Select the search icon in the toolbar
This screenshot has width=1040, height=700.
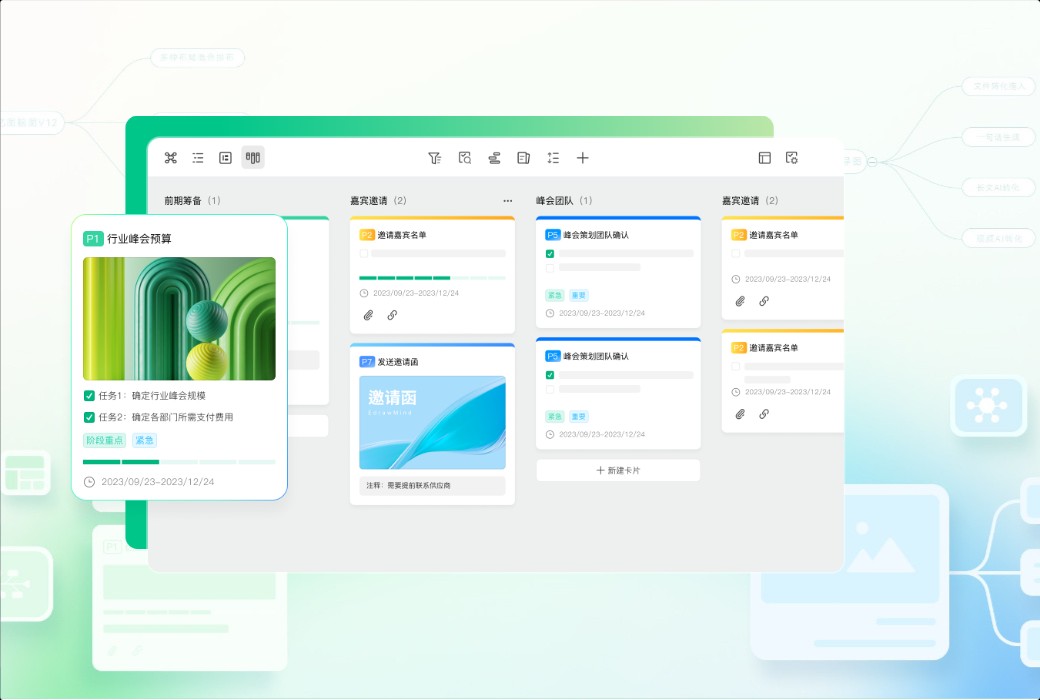463,157
